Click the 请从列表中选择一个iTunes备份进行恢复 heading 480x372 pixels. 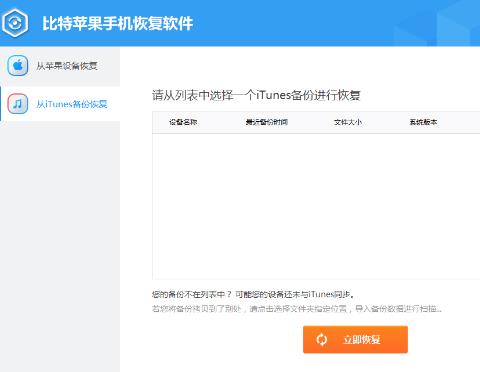256,95
